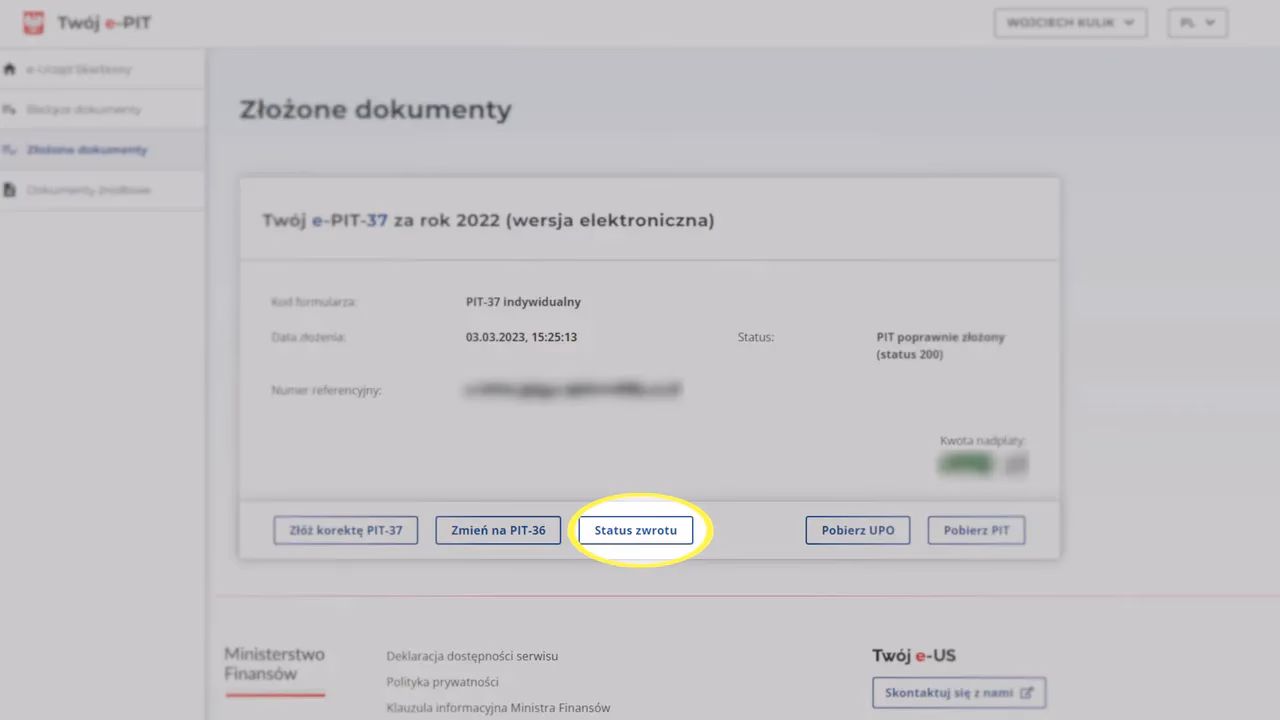This screenshot has width=1280, height=720.
Task: Open the Polityka prywatności link
Action: click(x=442, y=681)
